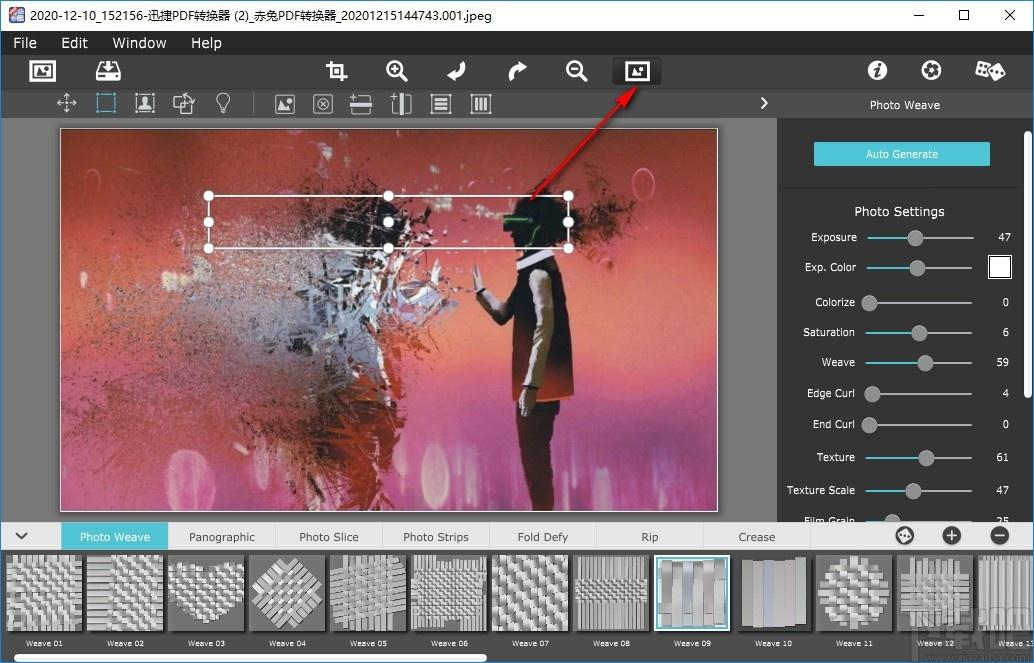Viewport: 1034px width, 663px height.
Task: Select the Weave 09 preset thumbnail
Action: (x=692, y=594)
